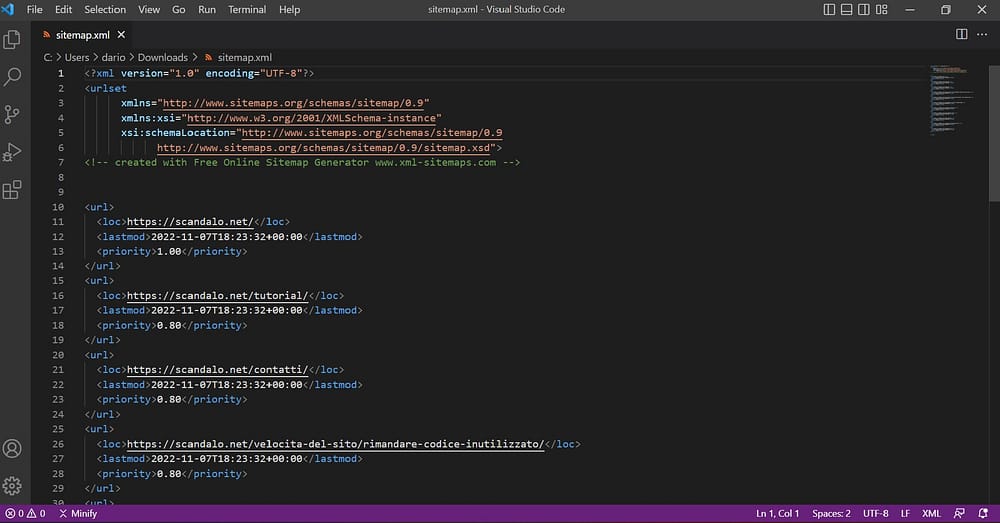Click the https://scandalo.net/ link

point(190,222)
